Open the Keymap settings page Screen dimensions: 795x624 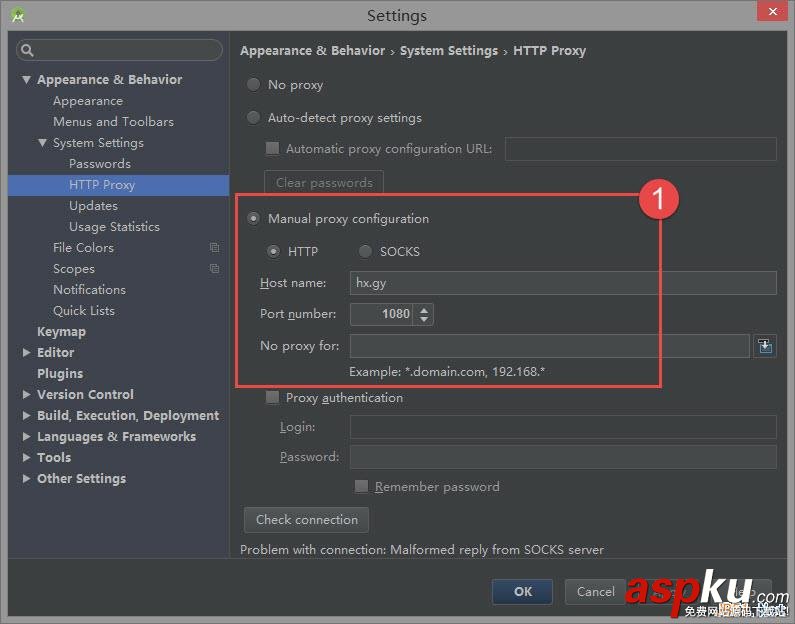tap(61, 332)
